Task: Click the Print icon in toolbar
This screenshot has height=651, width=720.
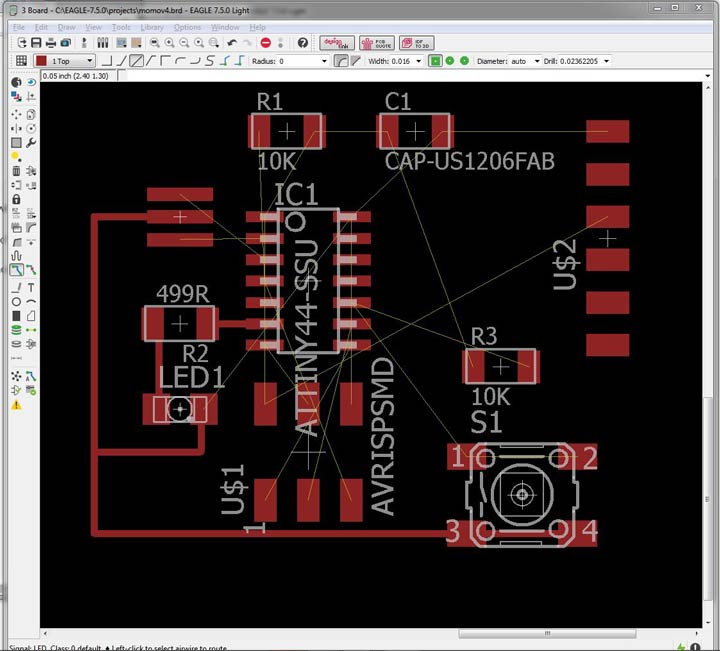Action: coord(51,43)
